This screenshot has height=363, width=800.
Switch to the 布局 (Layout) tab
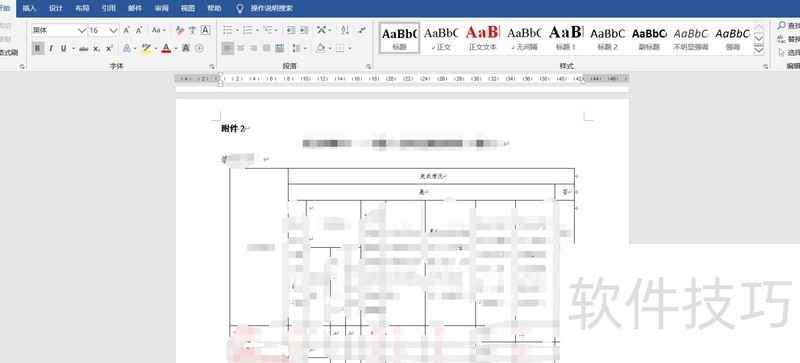click(82, 8)
